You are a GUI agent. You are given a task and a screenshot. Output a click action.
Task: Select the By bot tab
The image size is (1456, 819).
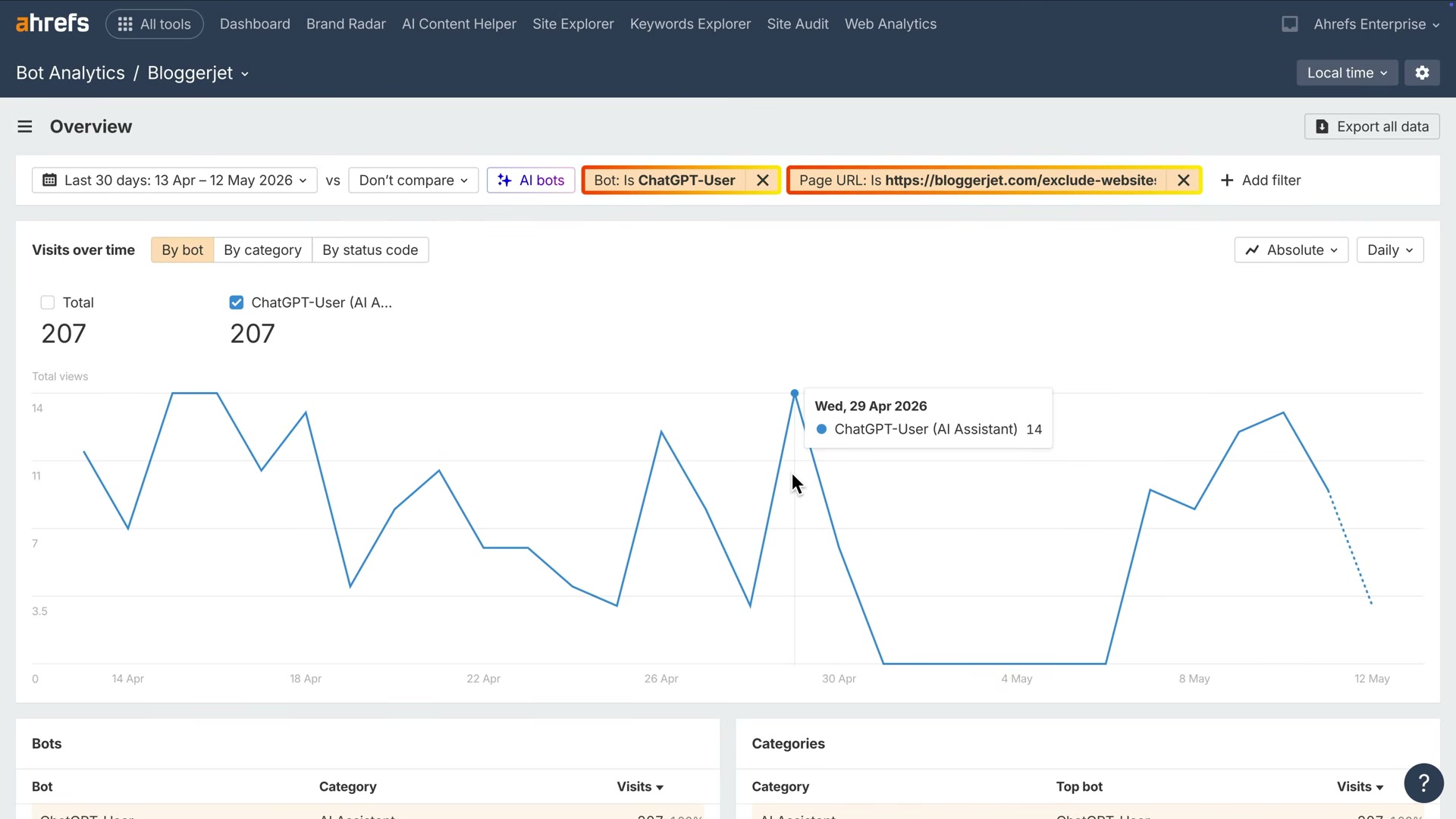click(182, 250)
